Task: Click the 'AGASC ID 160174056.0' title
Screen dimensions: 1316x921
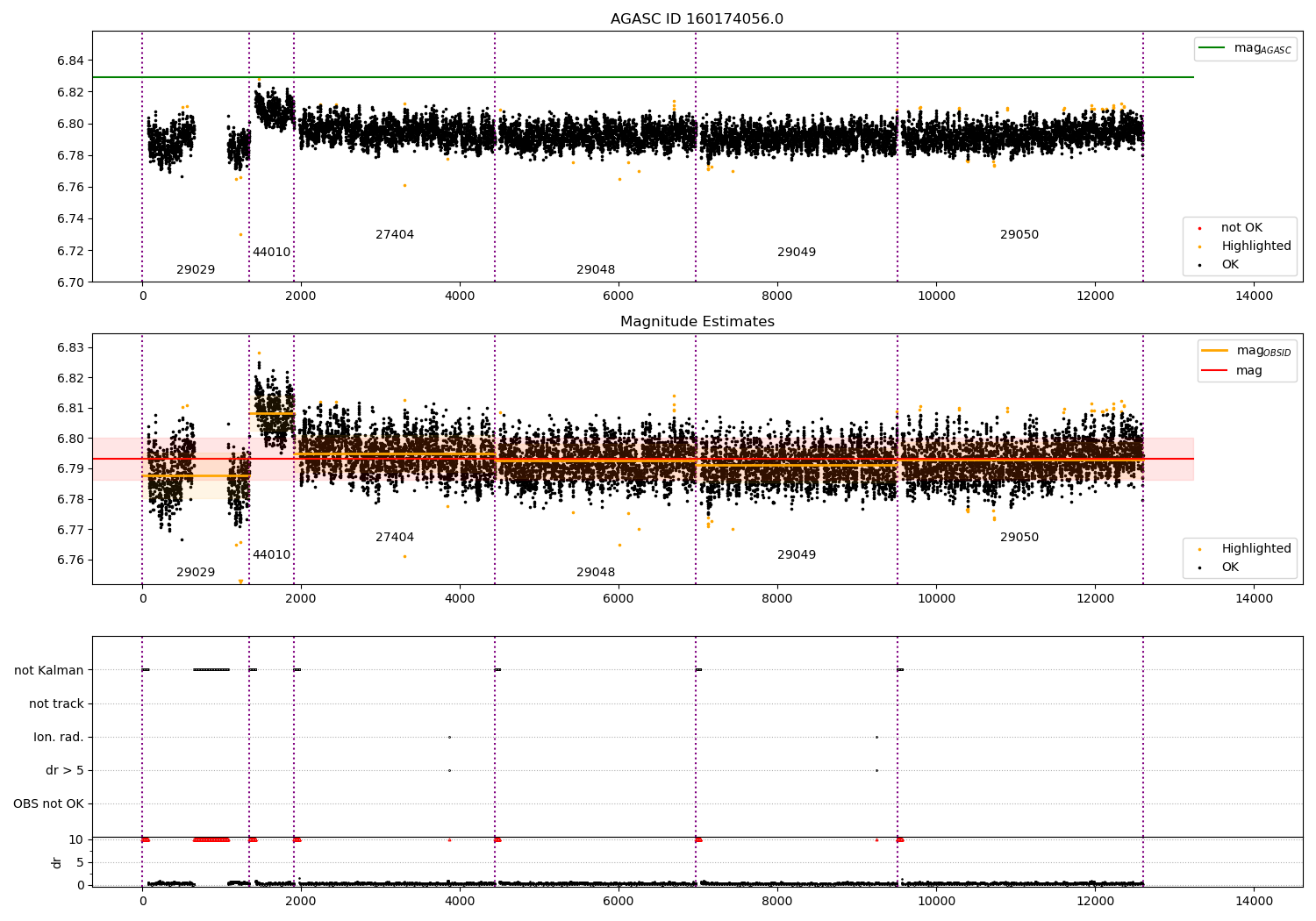Action: (x=697, y=19)
